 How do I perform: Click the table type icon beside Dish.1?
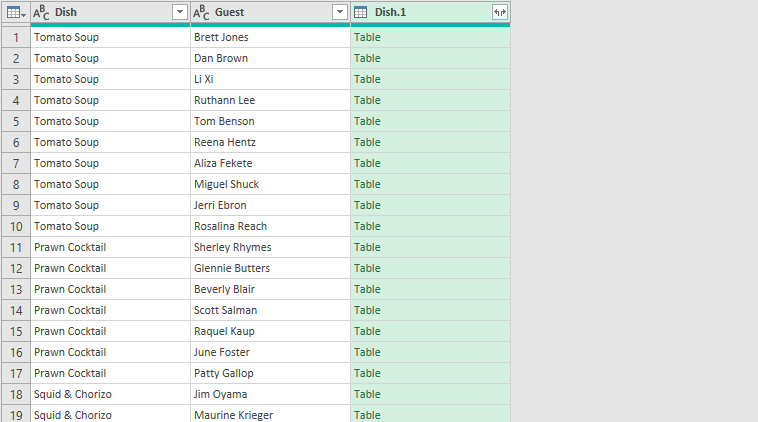tap(361, 12)
